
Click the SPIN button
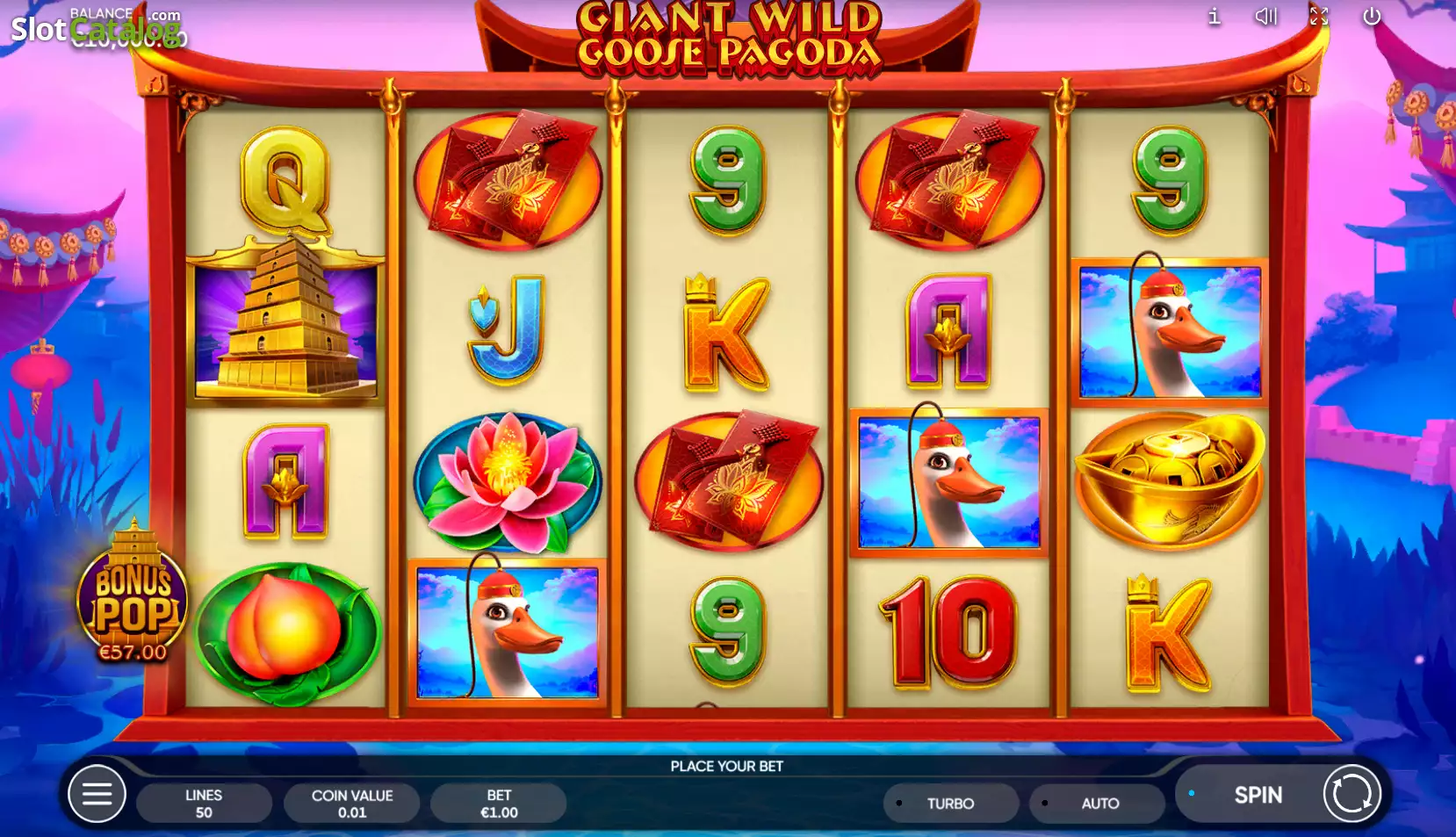click(x=1258, y=795)
